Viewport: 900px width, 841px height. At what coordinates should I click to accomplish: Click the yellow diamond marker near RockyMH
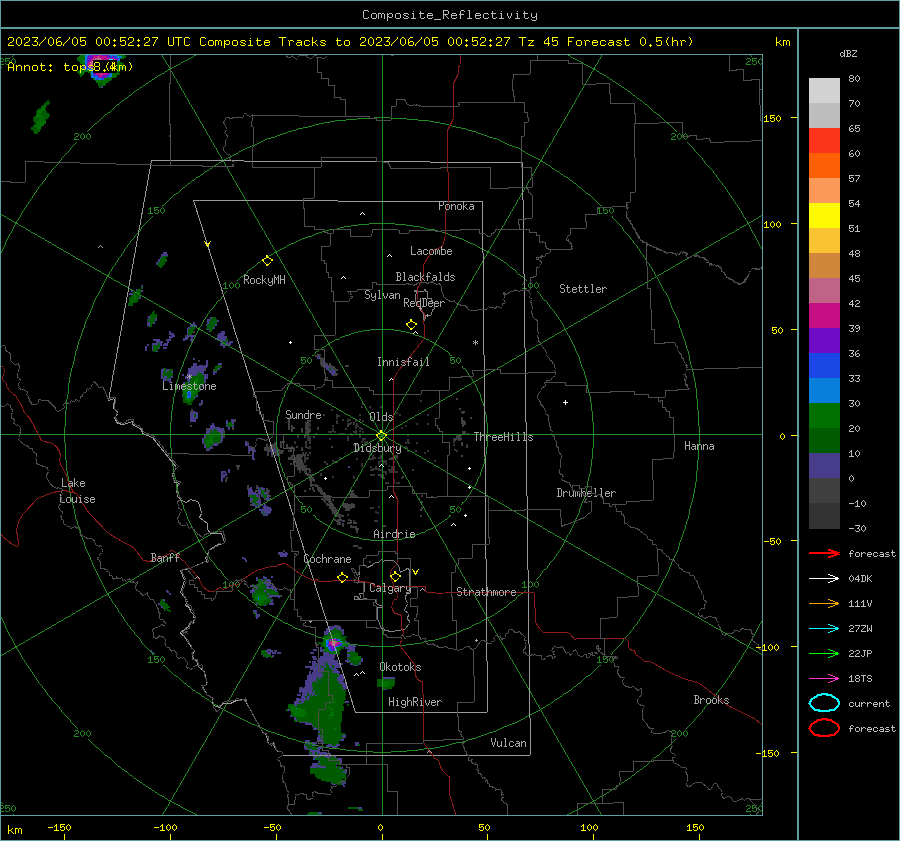coord(267,261)
